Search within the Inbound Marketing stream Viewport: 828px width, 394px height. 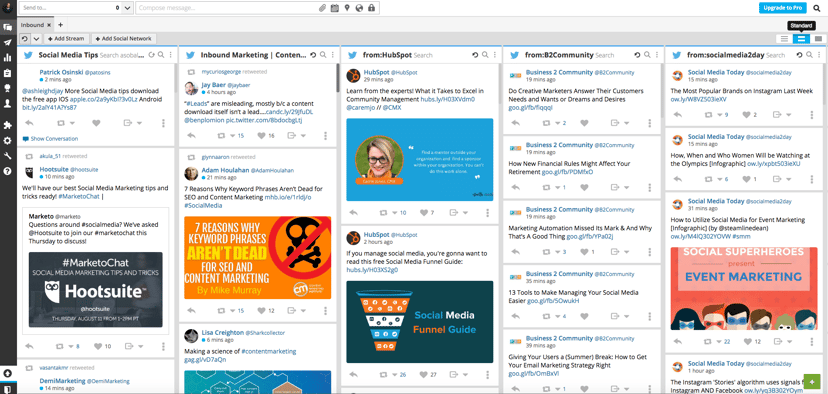[x=323, y=55]
